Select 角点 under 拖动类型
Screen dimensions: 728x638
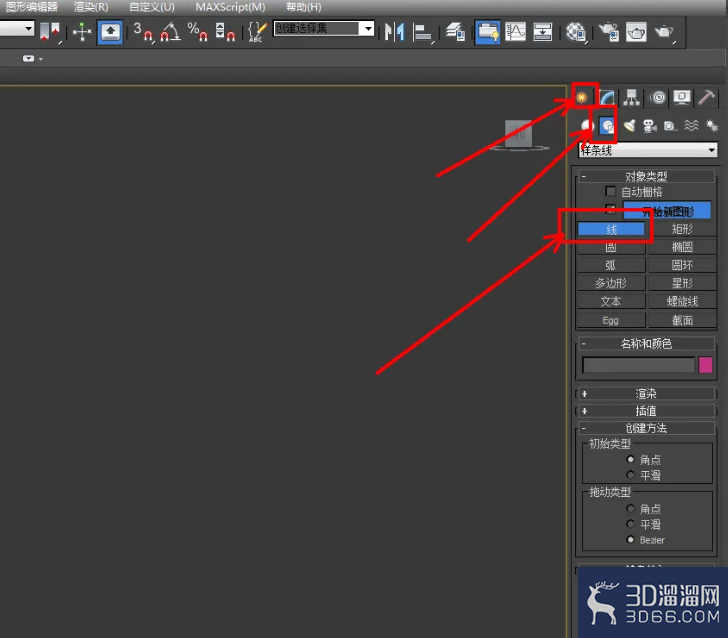pyautogui.click(x=630, y=508)
